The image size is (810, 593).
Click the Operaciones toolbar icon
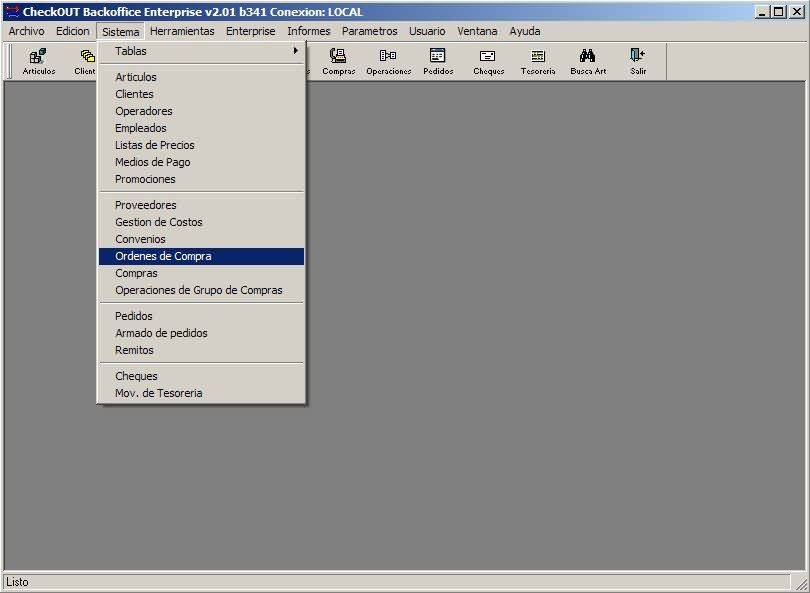click(x=388, y=61)
